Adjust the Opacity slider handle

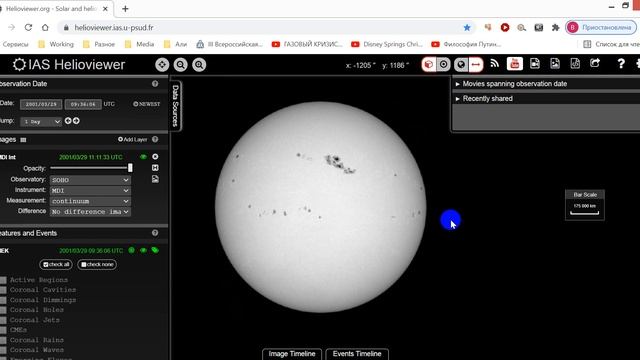click(130, 168)
